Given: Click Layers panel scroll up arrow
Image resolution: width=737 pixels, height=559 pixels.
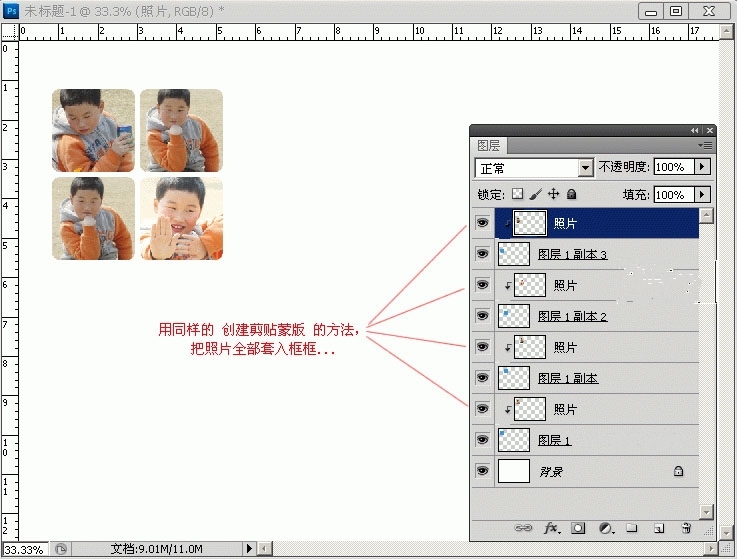Looking at the screenshot, I should [x=706, y=215].
